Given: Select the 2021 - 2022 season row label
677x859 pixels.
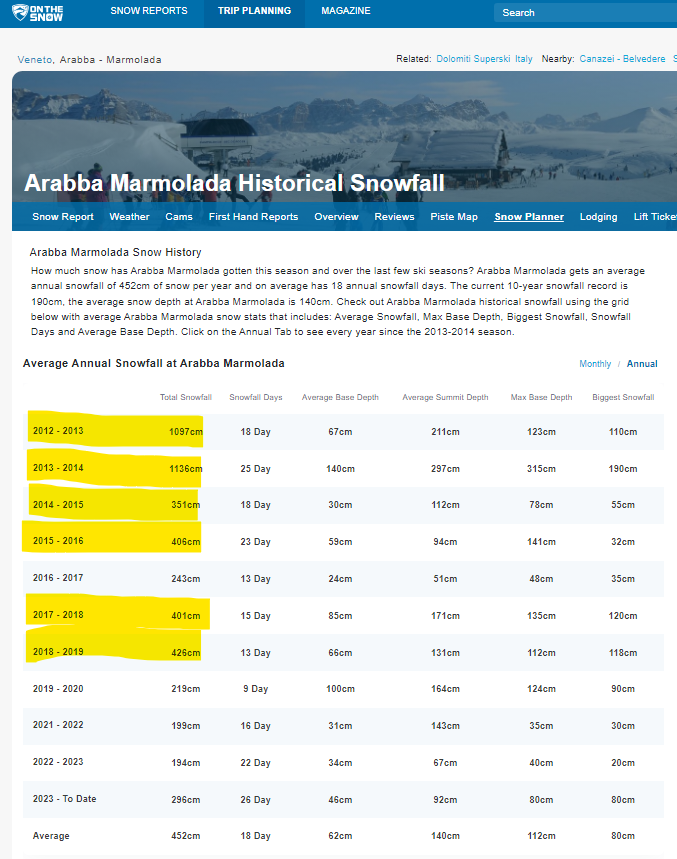Looking at the screenshot, I should [x=58, y=725].
